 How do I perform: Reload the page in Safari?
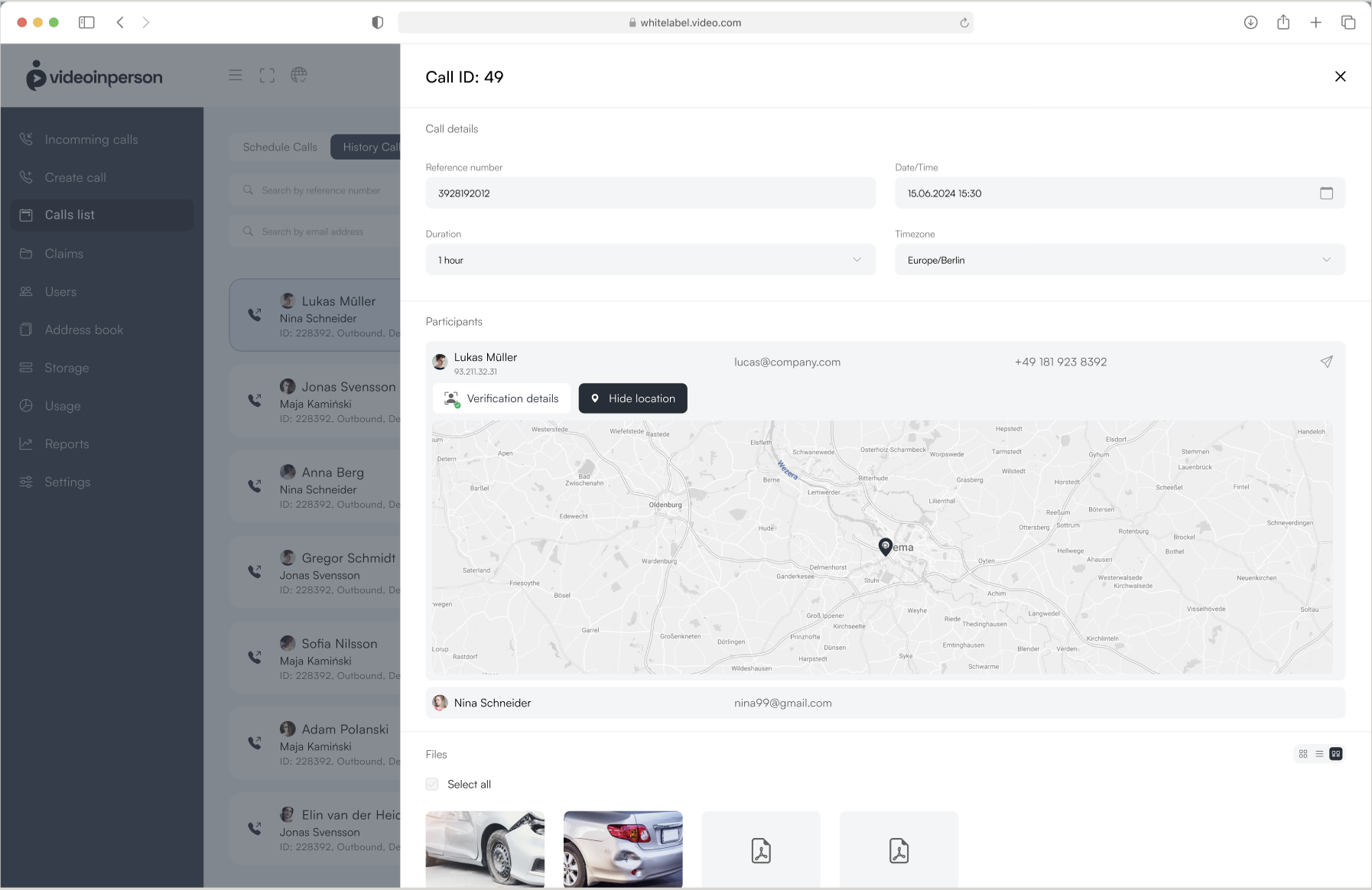964,23
